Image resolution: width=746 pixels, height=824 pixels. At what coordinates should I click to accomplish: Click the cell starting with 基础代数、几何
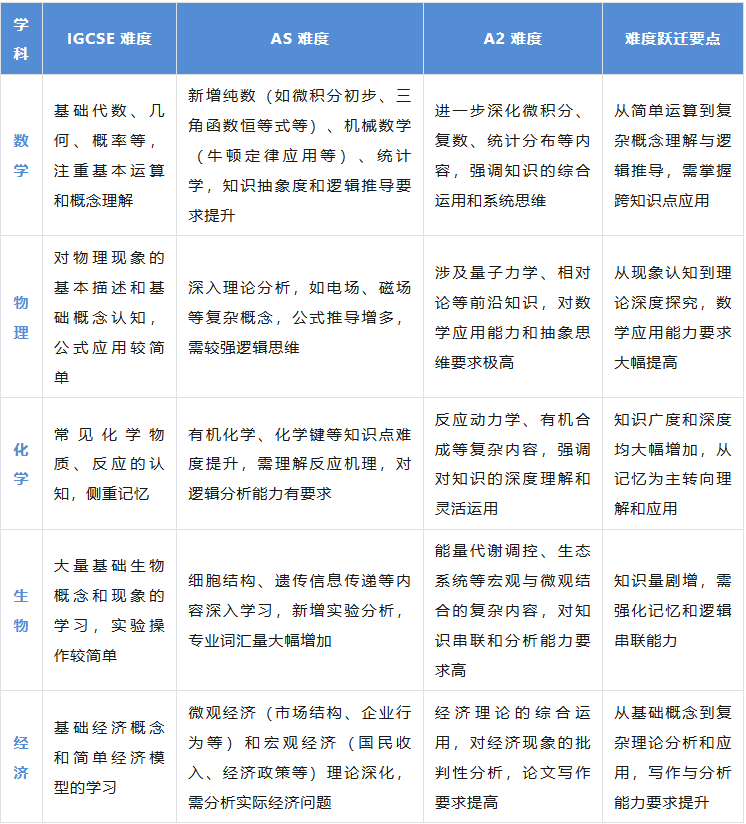tap(109, 155)
